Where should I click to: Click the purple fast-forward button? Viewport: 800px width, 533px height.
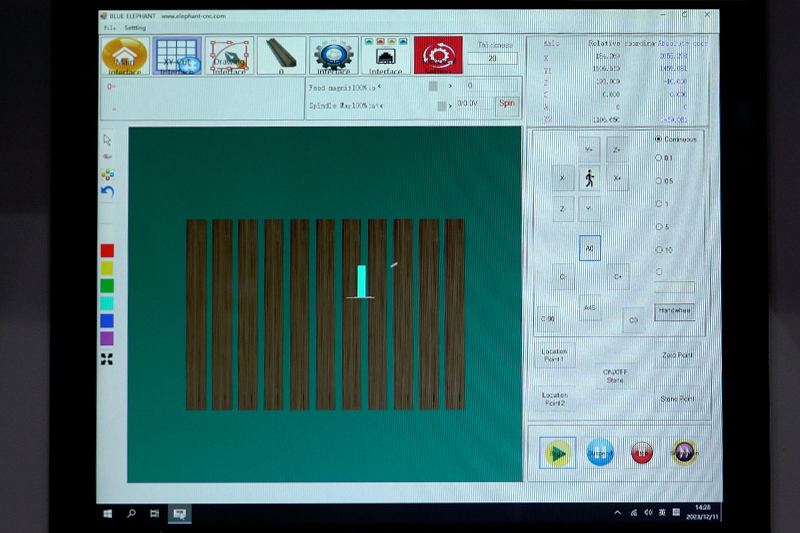[x=684, y=452]
